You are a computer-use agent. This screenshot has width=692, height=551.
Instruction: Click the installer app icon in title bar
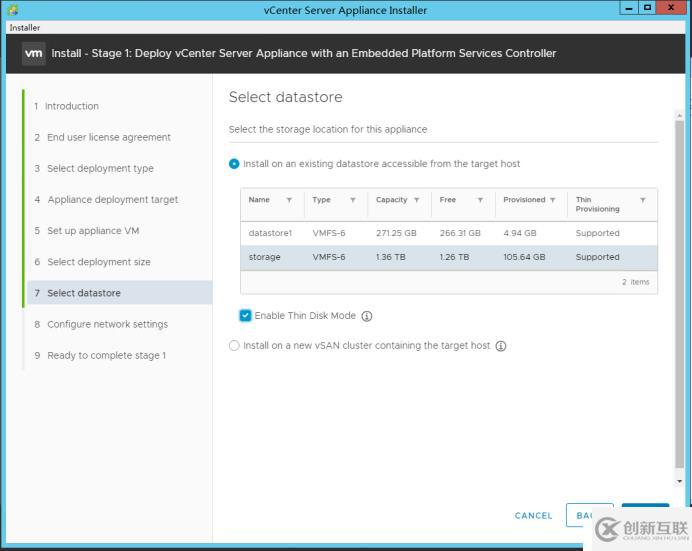coord(13,10)
